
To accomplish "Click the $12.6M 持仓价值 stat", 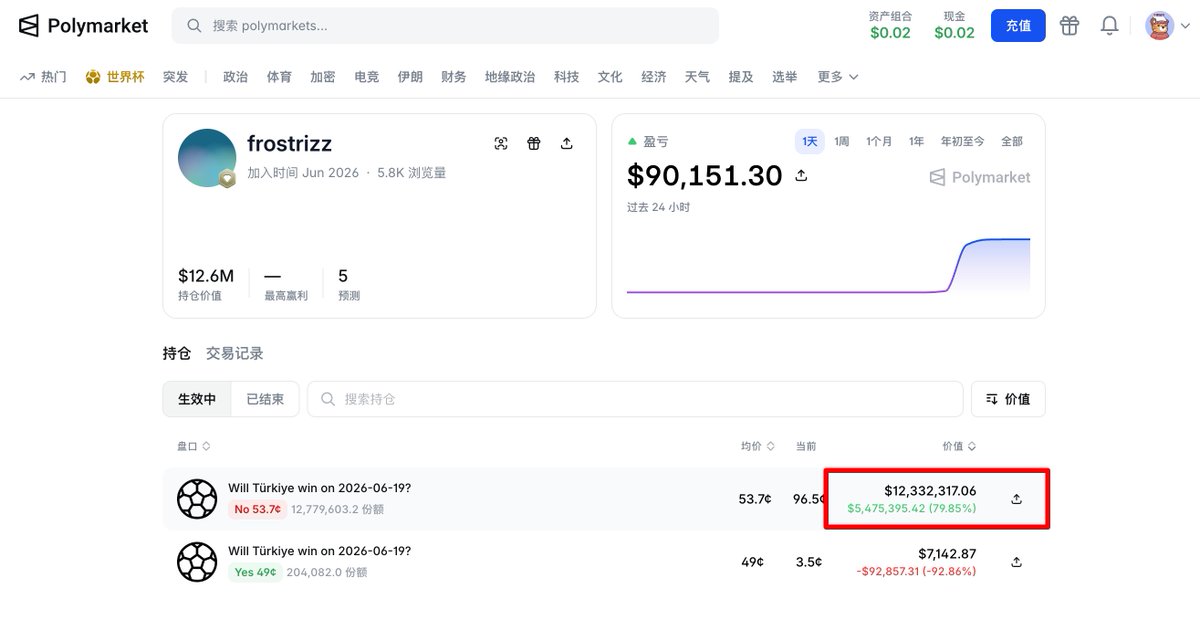I will 206,284.
